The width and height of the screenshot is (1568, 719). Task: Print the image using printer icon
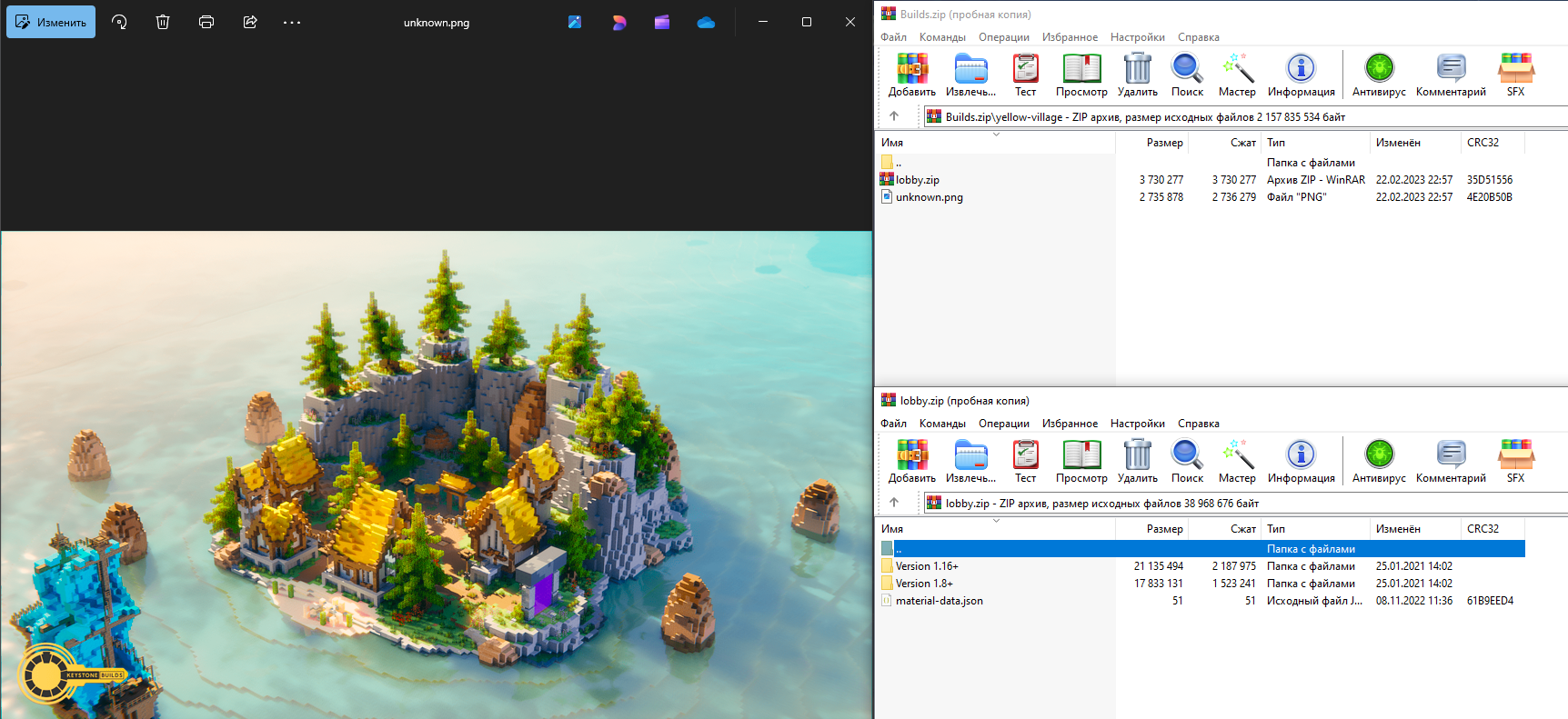click(206, 22)
